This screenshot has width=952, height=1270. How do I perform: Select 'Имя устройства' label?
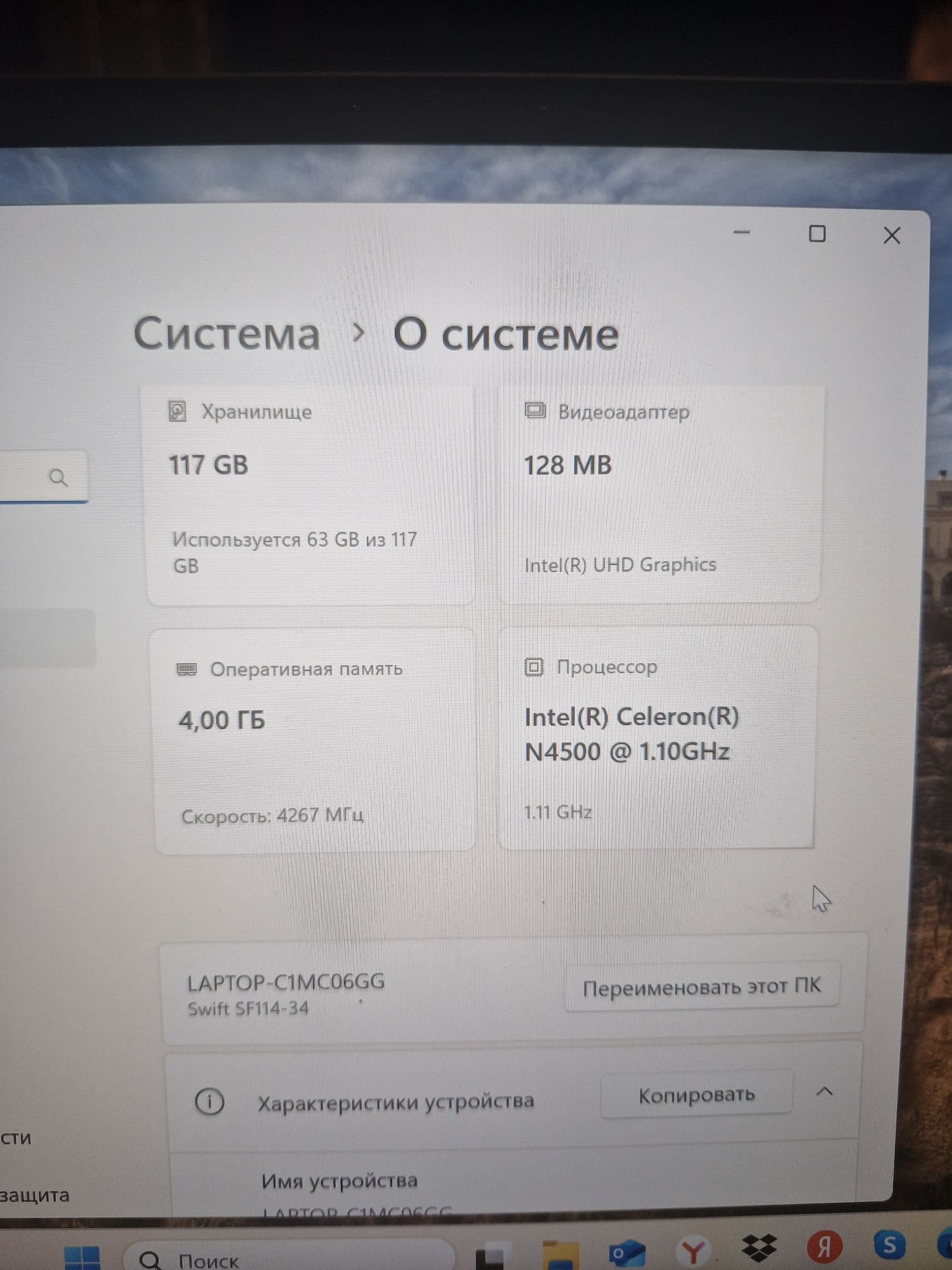340,1180
